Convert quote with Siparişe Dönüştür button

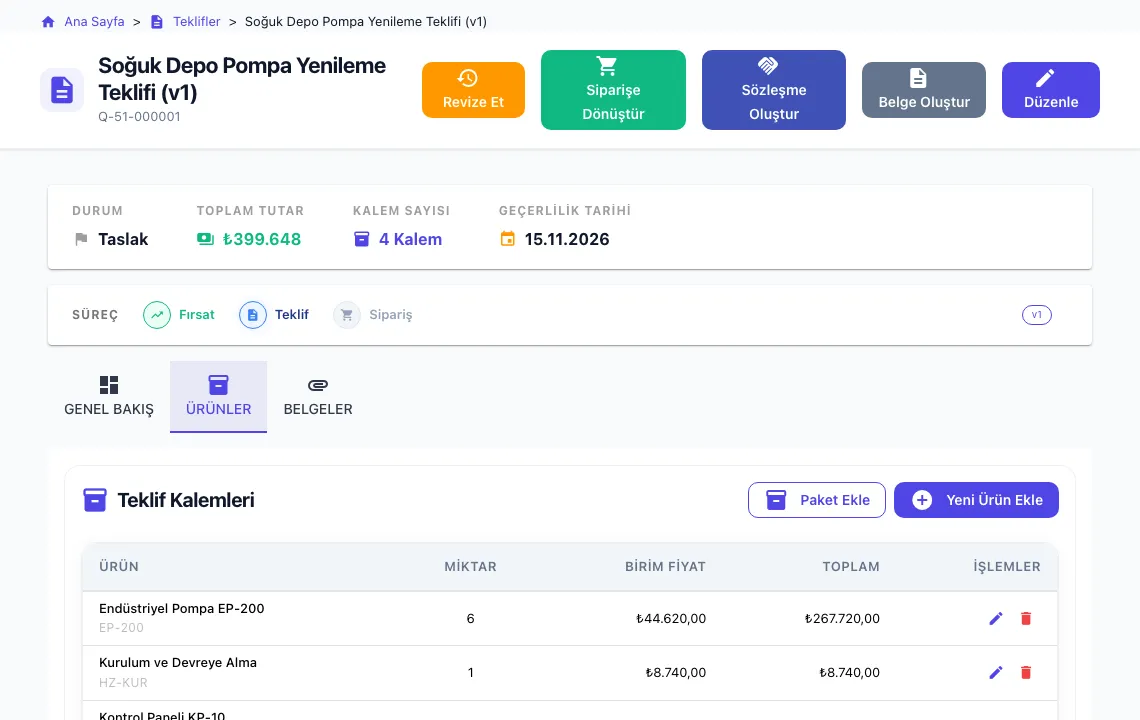click(613, 90)
